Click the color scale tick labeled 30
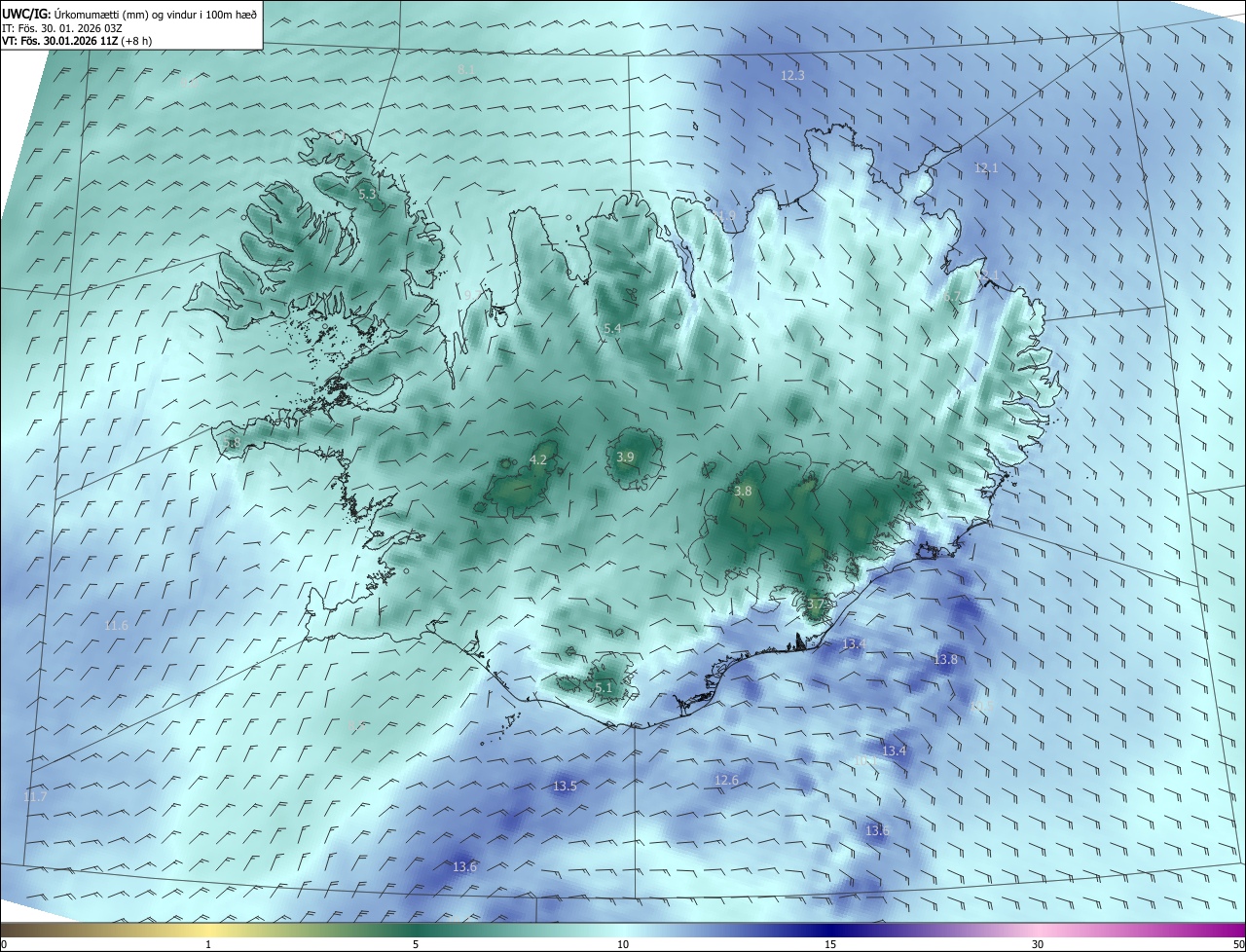The image size is (1246, 952). coord(1038,944)
